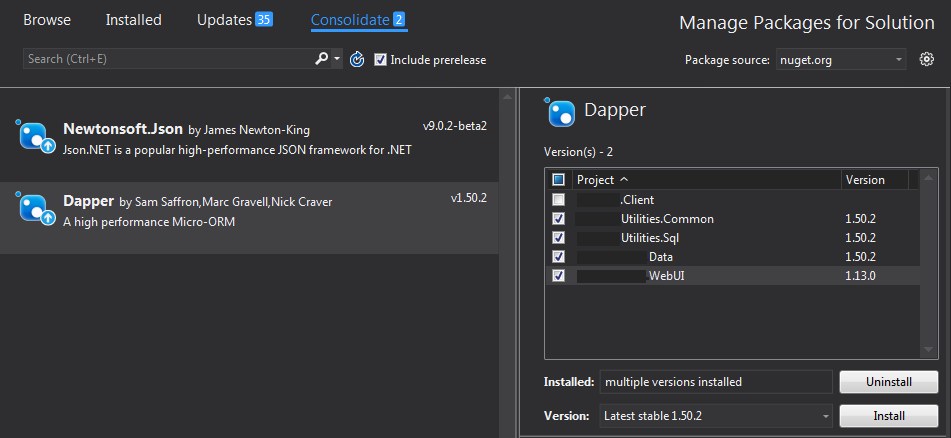The width and height of the screenshot is (951, 438).
Task: Click the Install button
Action: click(x=889, y=416)
